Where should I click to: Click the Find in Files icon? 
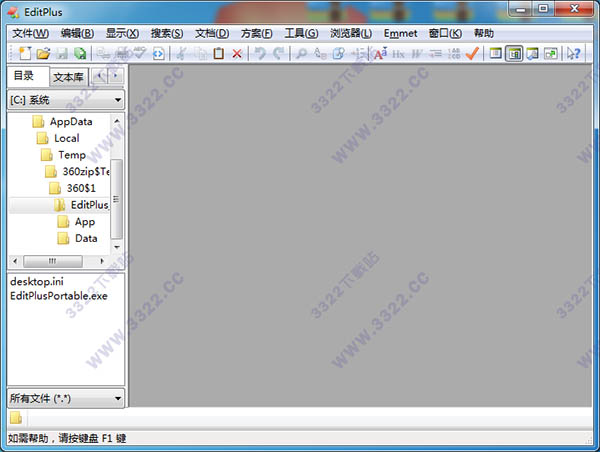(339, 53)
